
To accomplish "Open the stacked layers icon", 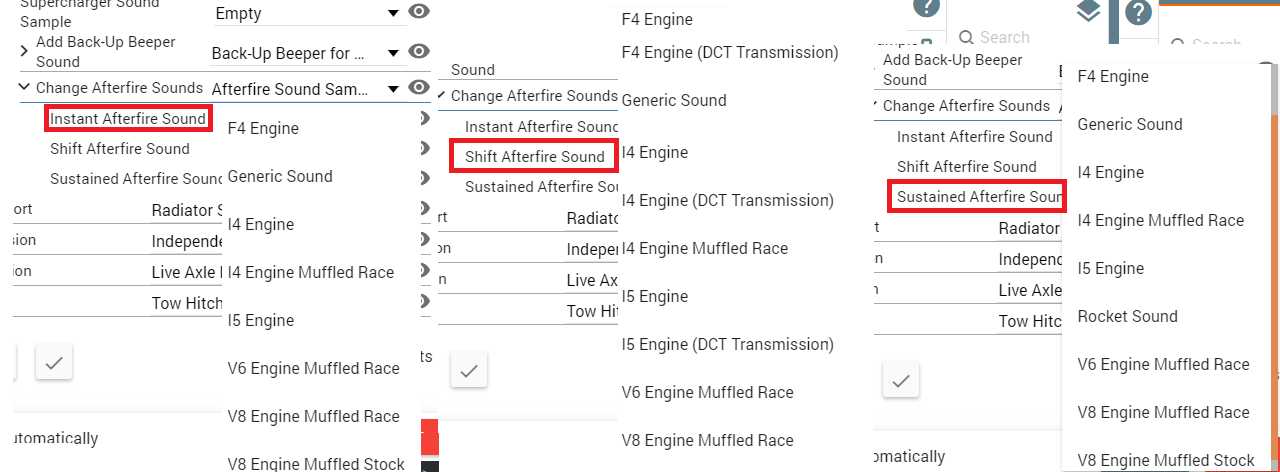I will click(1089, 13).
